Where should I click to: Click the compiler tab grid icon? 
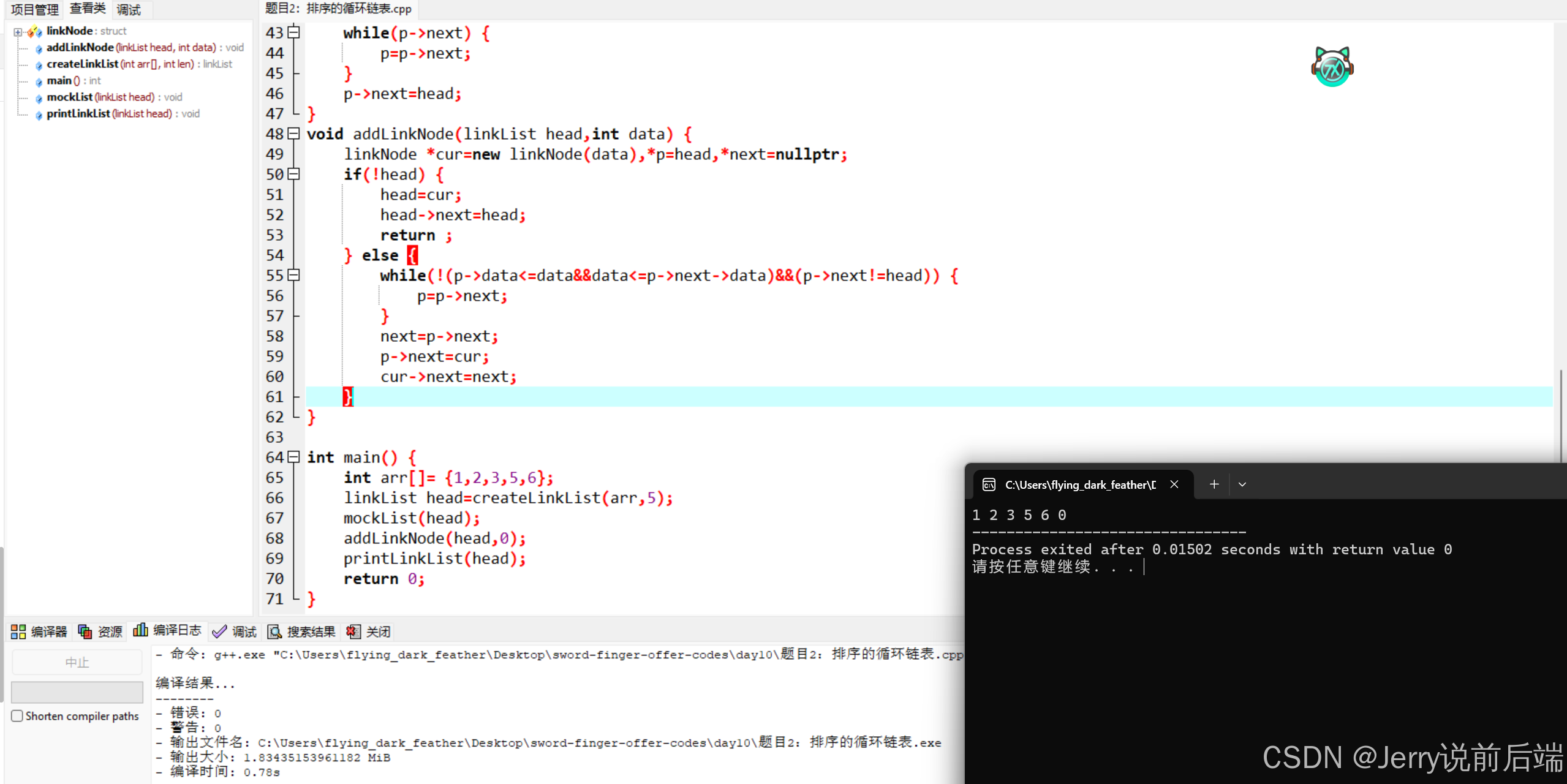click(18, 631)
